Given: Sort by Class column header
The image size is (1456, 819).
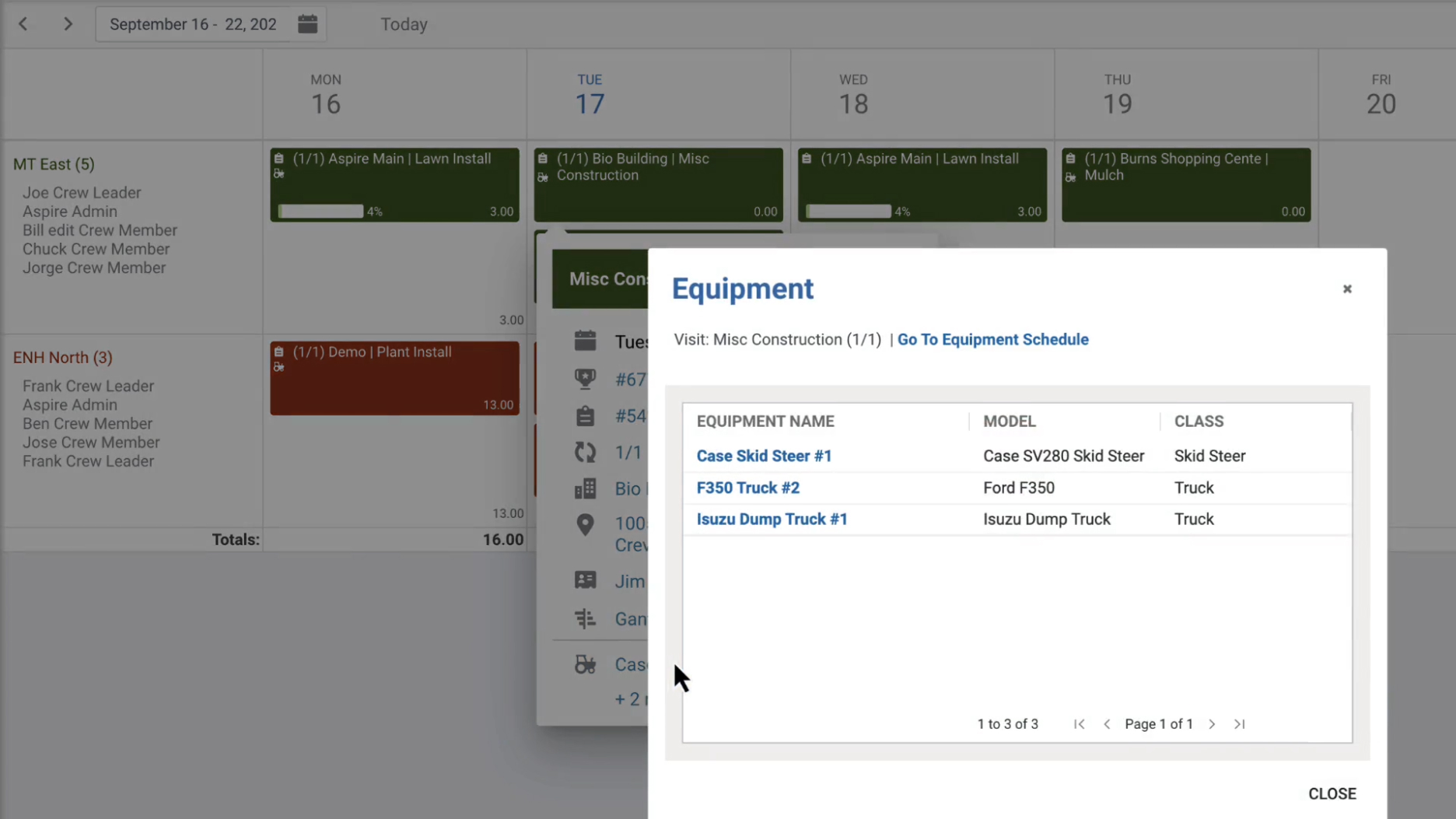Looking at the screenshot, I should pos(1199,421).
